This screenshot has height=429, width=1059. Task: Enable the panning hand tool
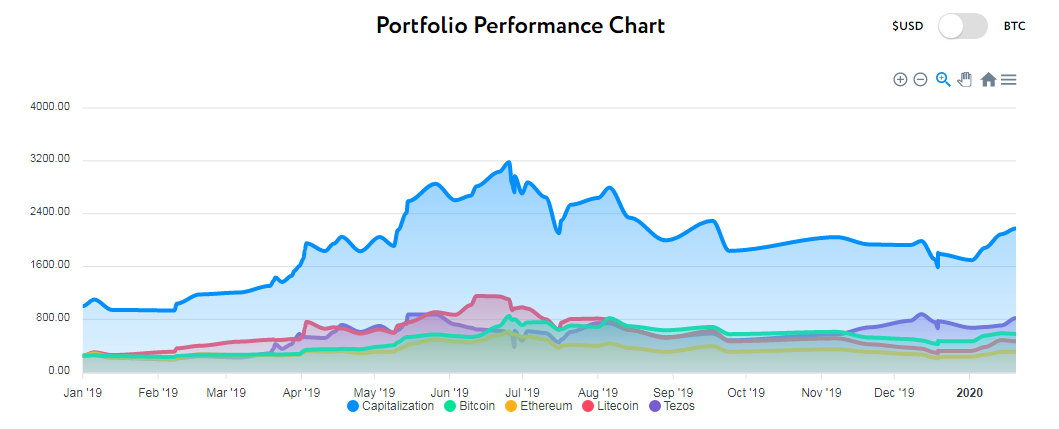tap(964, 80)
